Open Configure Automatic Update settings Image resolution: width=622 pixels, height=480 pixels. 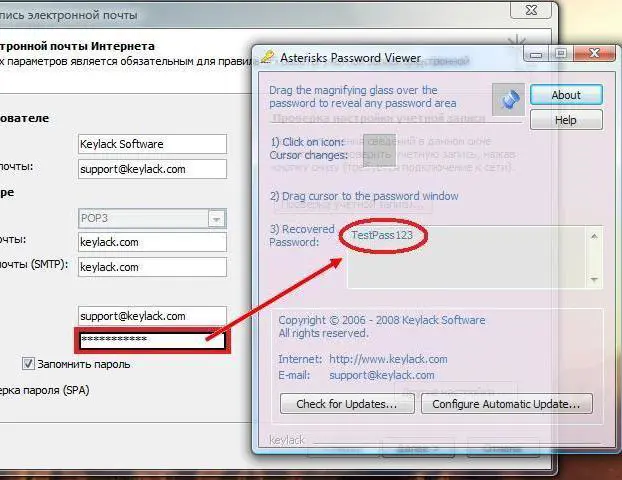tap(507, 404)
